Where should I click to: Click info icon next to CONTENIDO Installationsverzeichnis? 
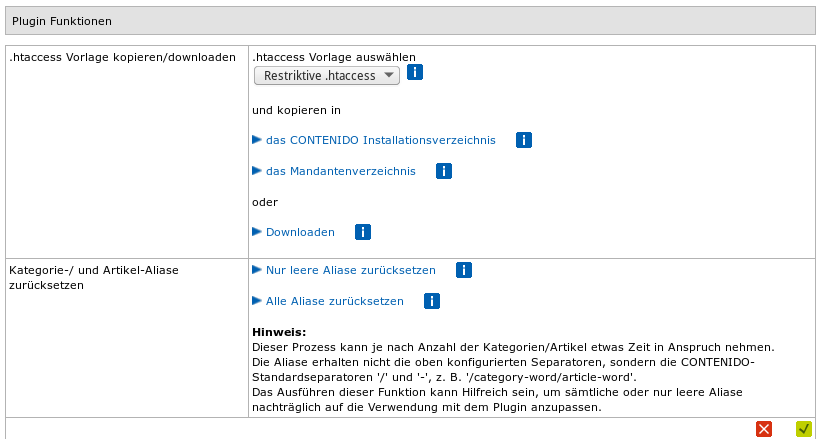coord(523,140)
